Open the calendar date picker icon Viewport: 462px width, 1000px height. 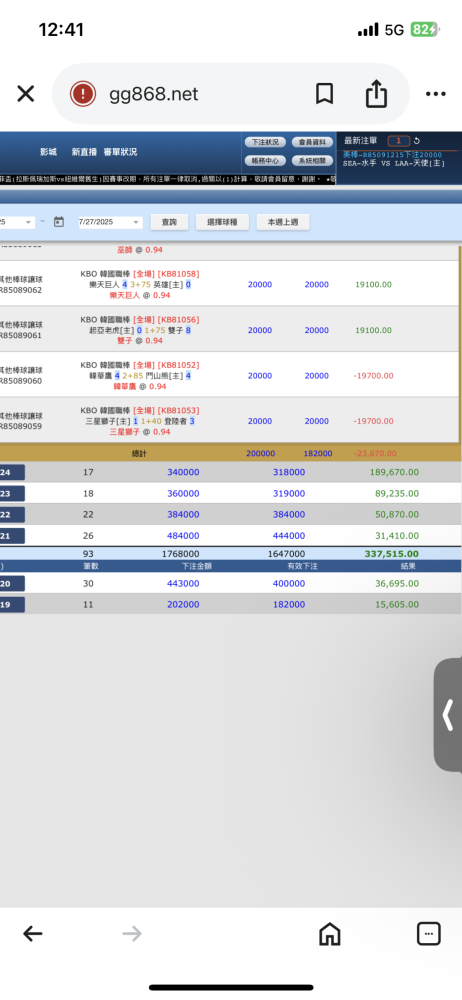tap(59, 222)
